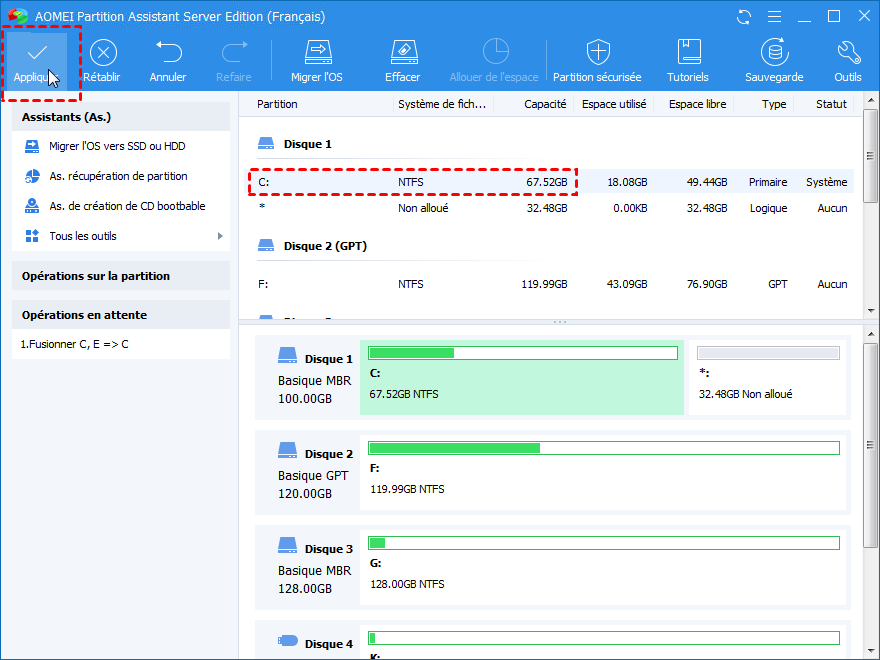Click the Disque 1 icon in the partition list
Image resolution: width=880 pixels, height=660 pixels.
(x=266, y=144)
